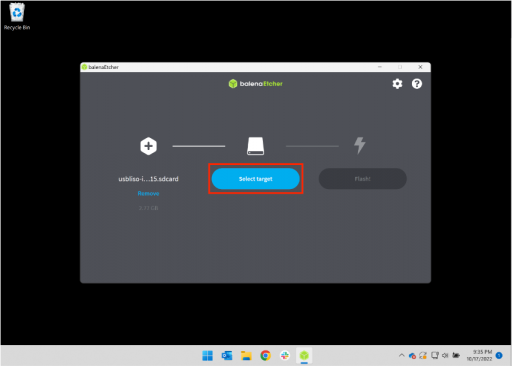Remove the selected image via Remove link

click(148, 193)
